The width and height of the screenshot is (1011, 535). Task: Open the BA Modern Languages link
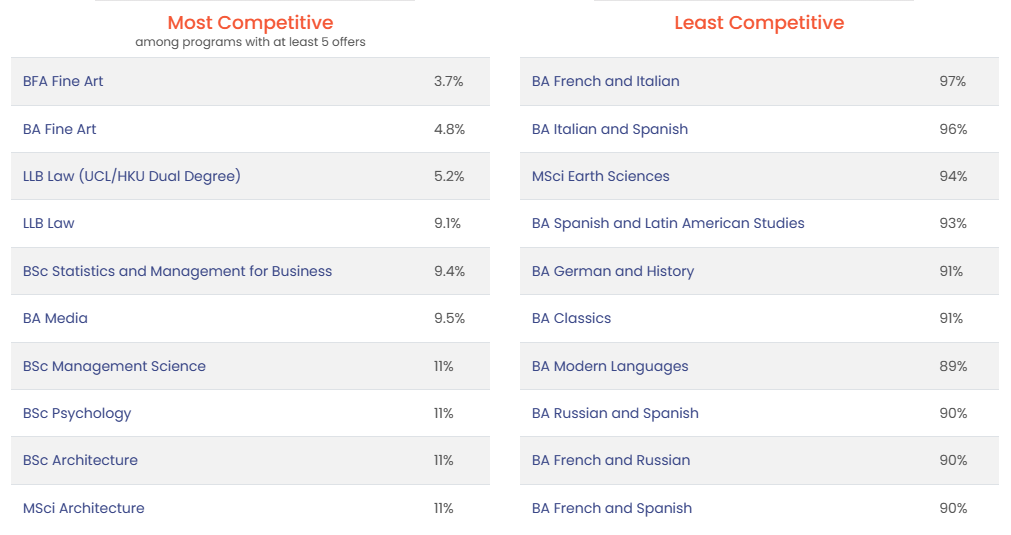click(610, 366)
